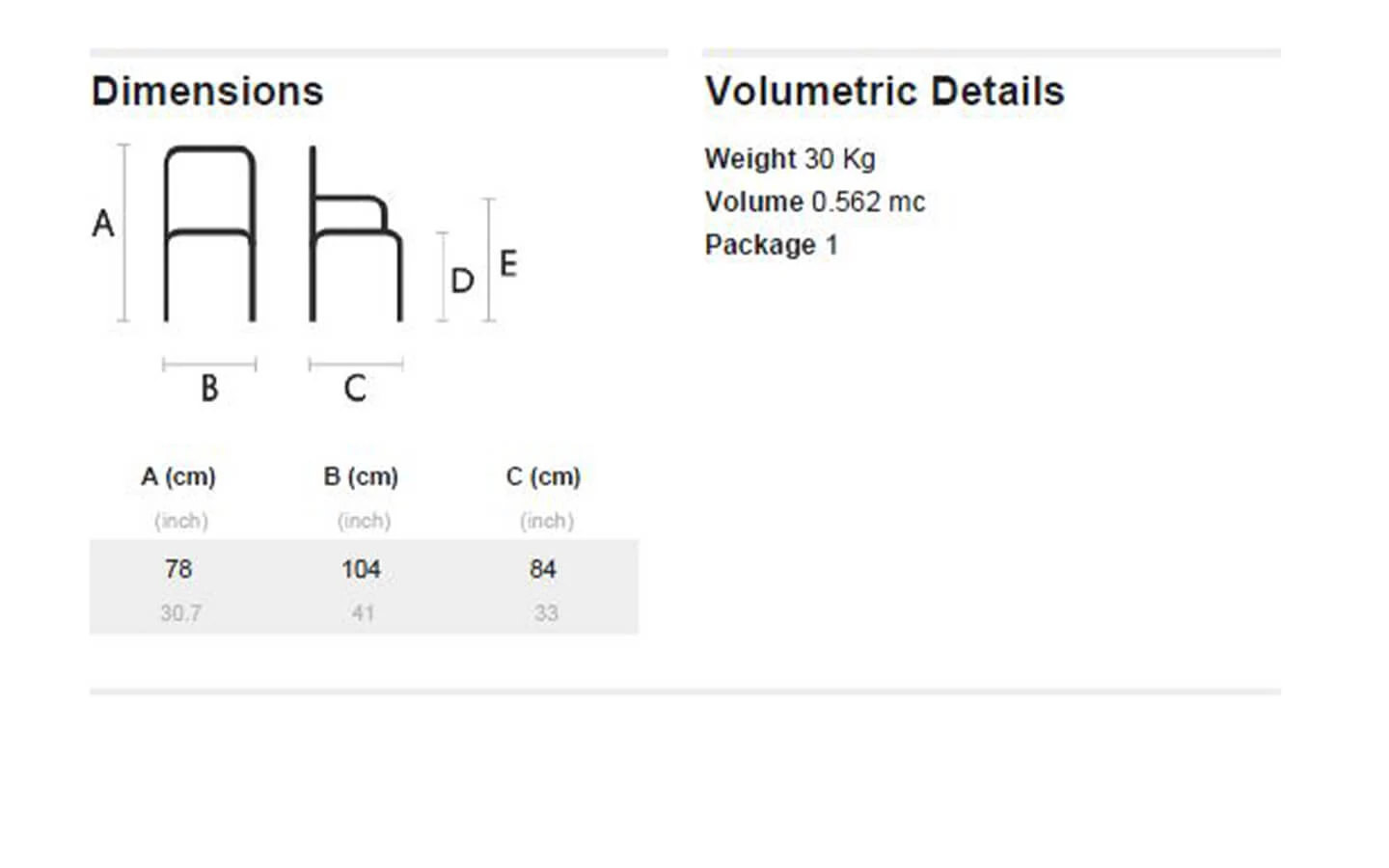Click the Volume 0.562 mc text

click(x=815, y=202)
